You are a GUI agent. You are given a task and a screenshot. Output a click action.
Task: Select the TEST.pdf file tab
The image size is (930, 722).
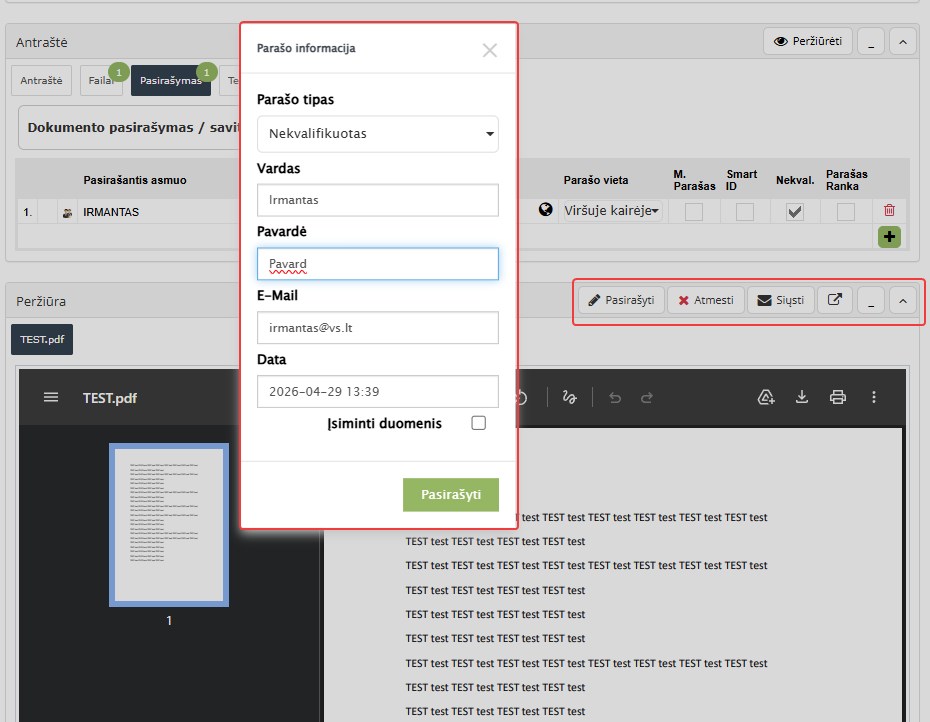pyautogui.click(x=42, y=340)
